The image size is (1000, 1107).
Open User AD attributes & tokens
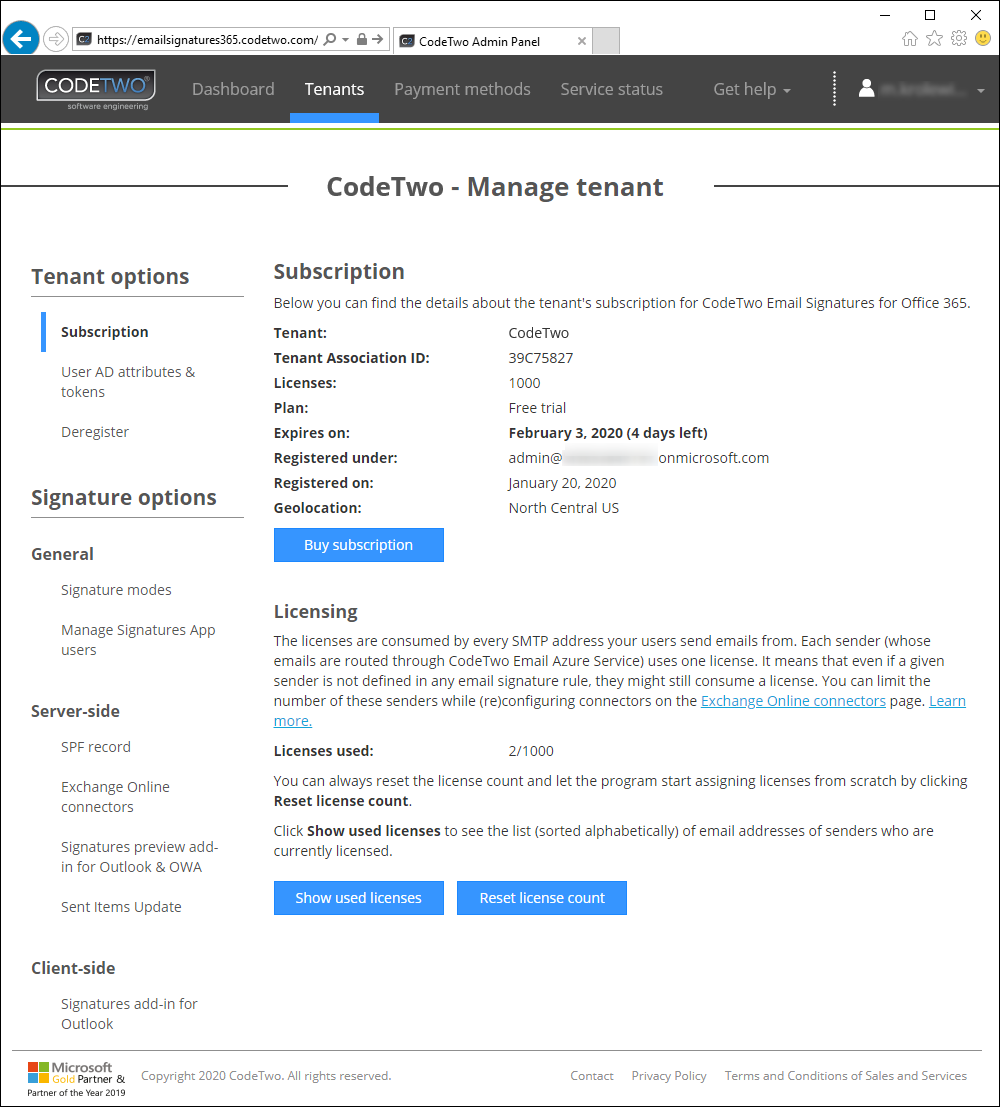pos(128,382)
